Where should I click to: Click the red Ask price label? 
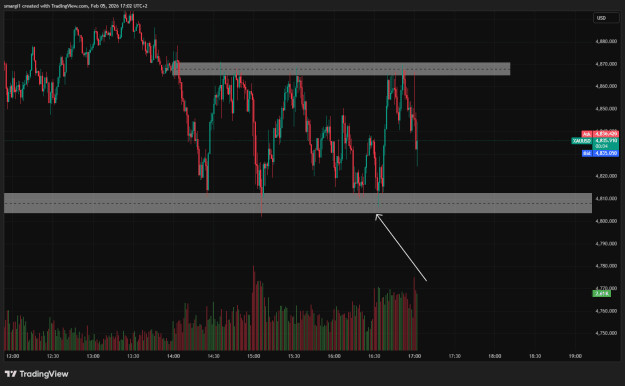(600, 134)
